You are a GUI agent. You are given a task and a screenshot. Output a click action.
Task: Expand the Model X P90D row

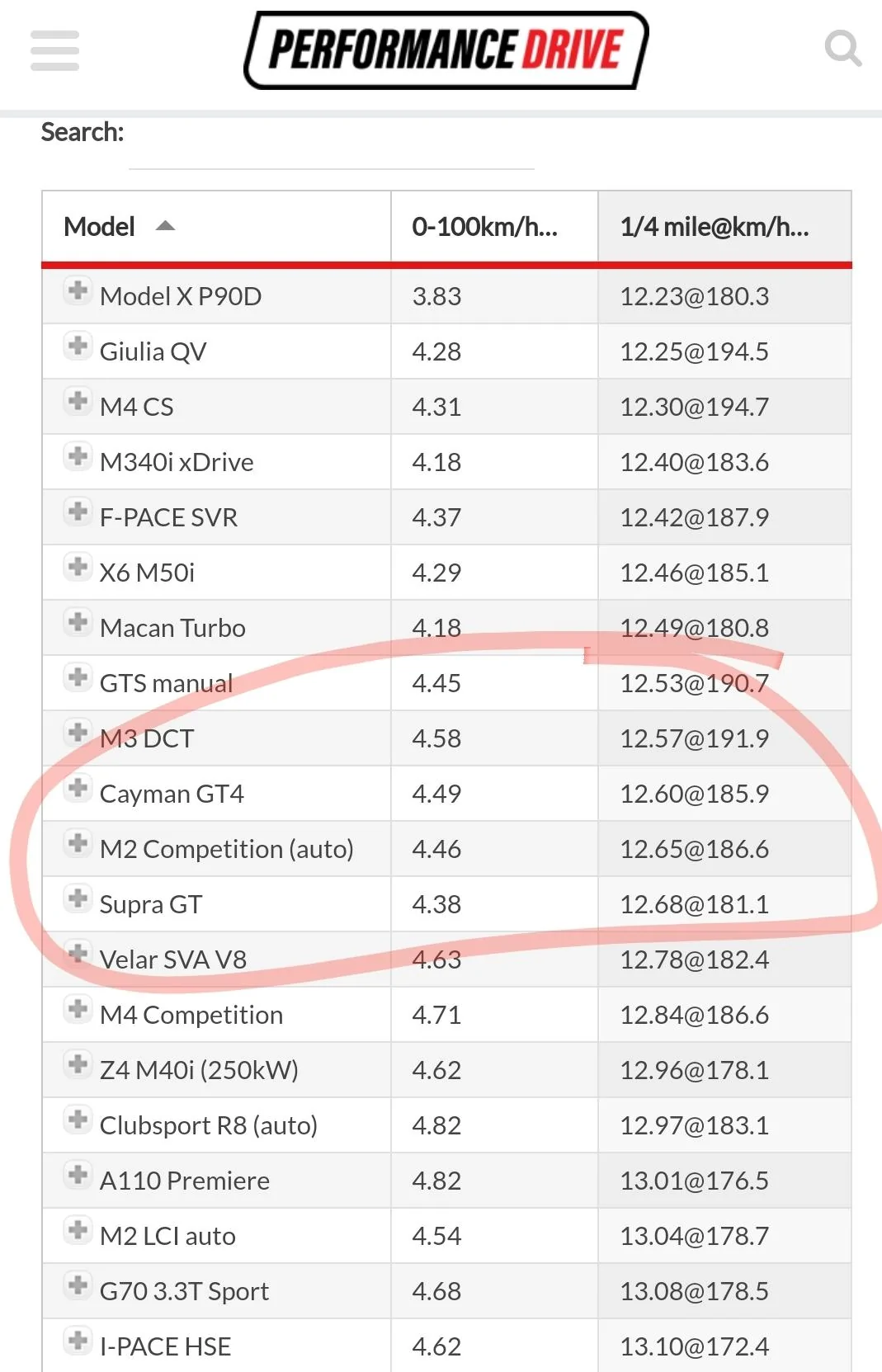click(78, 290)
